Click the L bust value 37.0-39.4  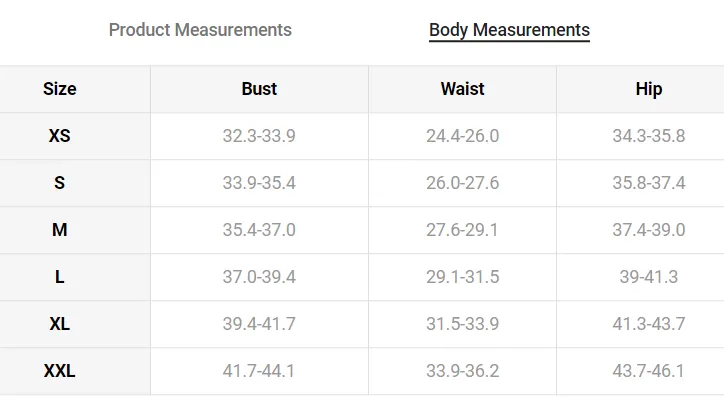(259, 277)
